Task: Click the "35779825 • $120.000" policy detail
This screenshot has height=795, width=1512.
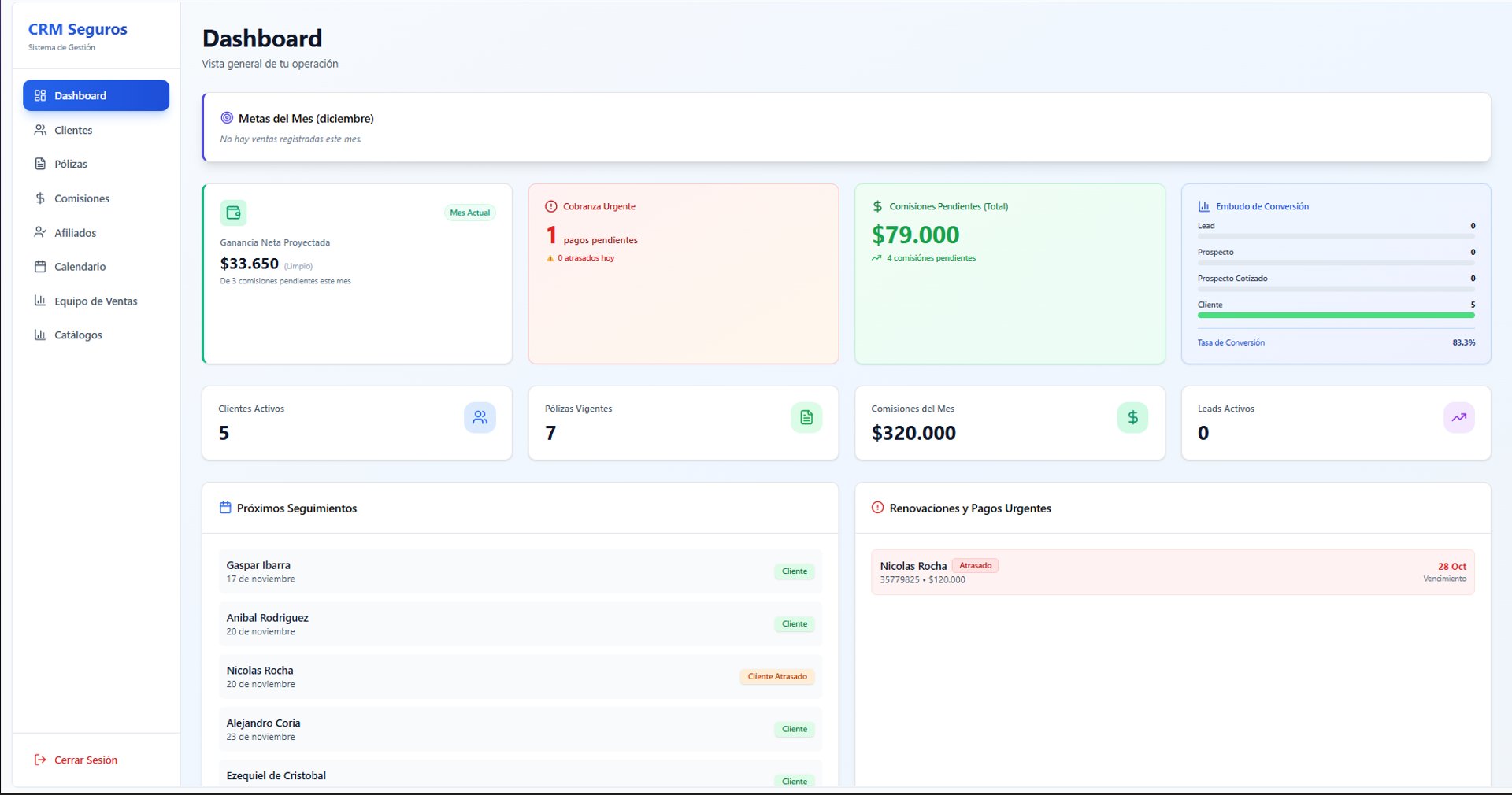Action: [x=923, y=580]
